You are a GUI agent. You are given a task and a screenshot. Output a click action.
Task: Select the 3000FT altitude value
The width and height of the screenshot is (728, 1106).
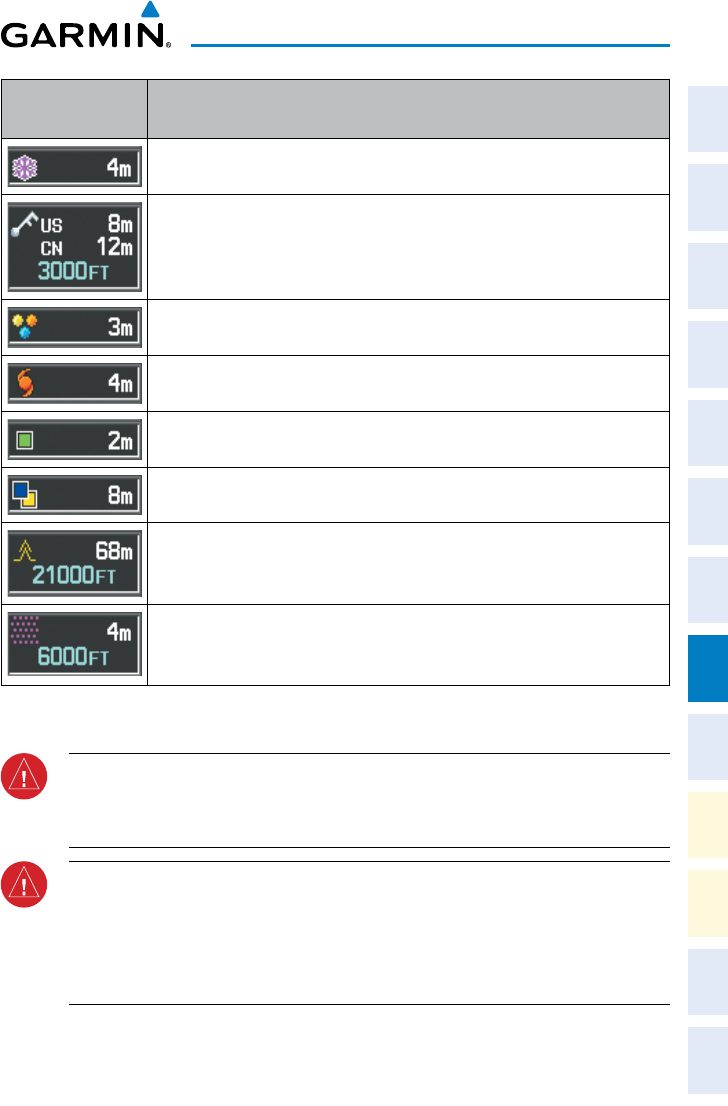point(75,273)
